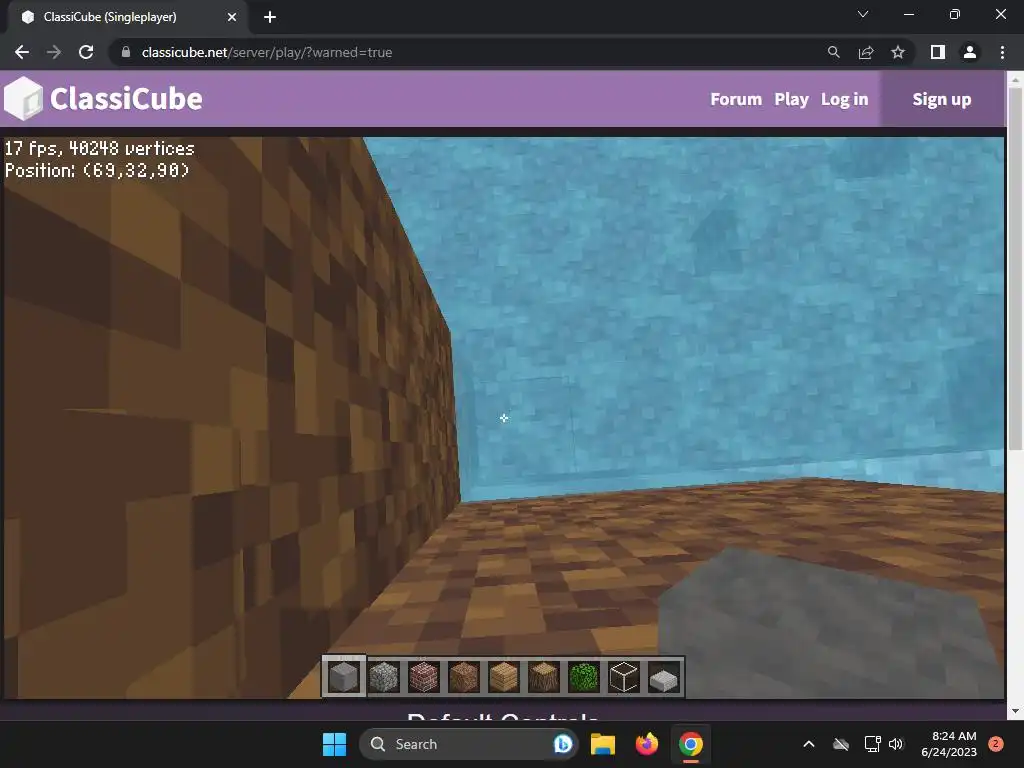Click the page vertical scrollbar thumb
Image resolution: width=1024 pixels, height=768 pixels.
(x=1015, y=268)
